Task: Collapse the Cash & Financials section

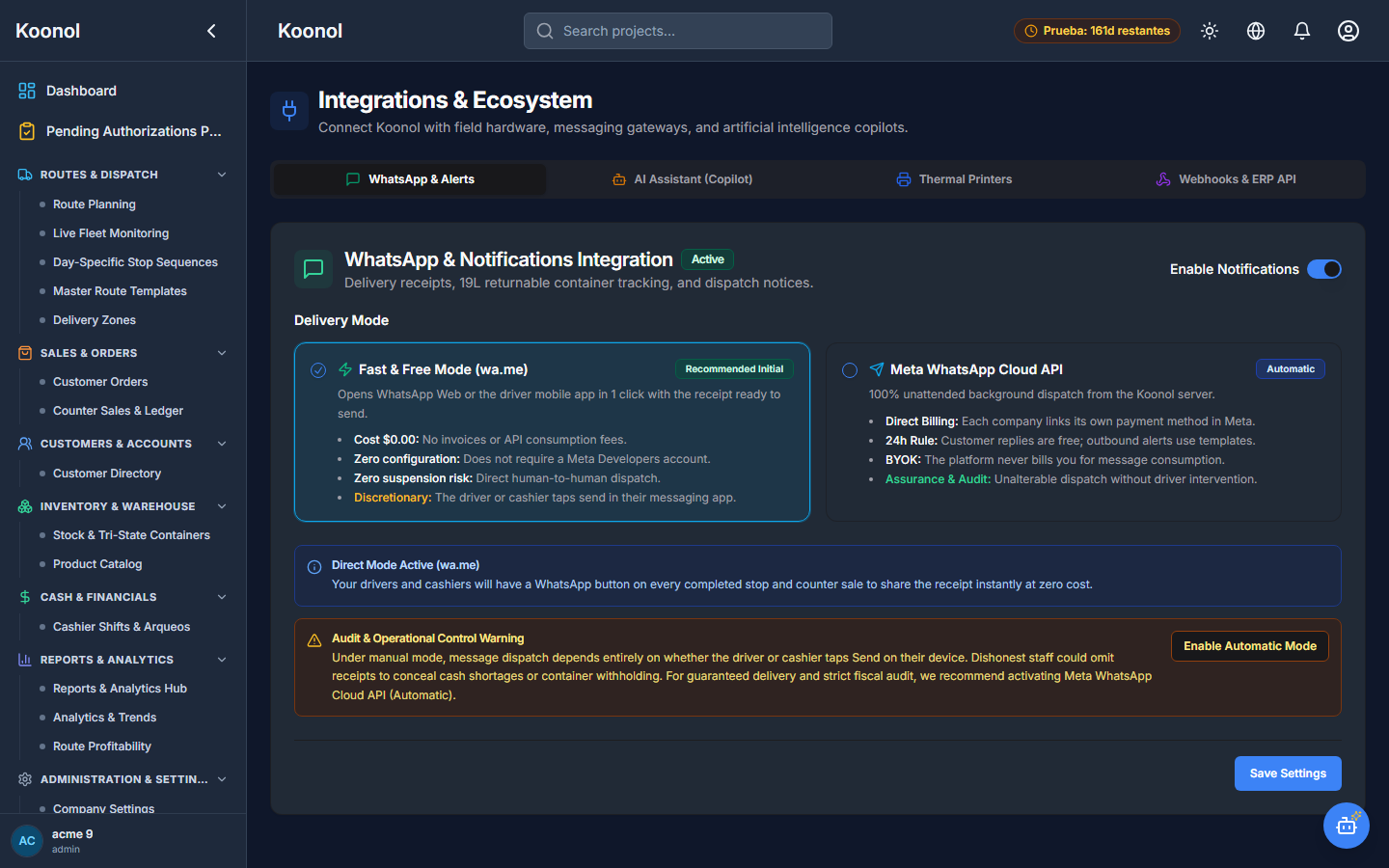Action: pos(222,597)
